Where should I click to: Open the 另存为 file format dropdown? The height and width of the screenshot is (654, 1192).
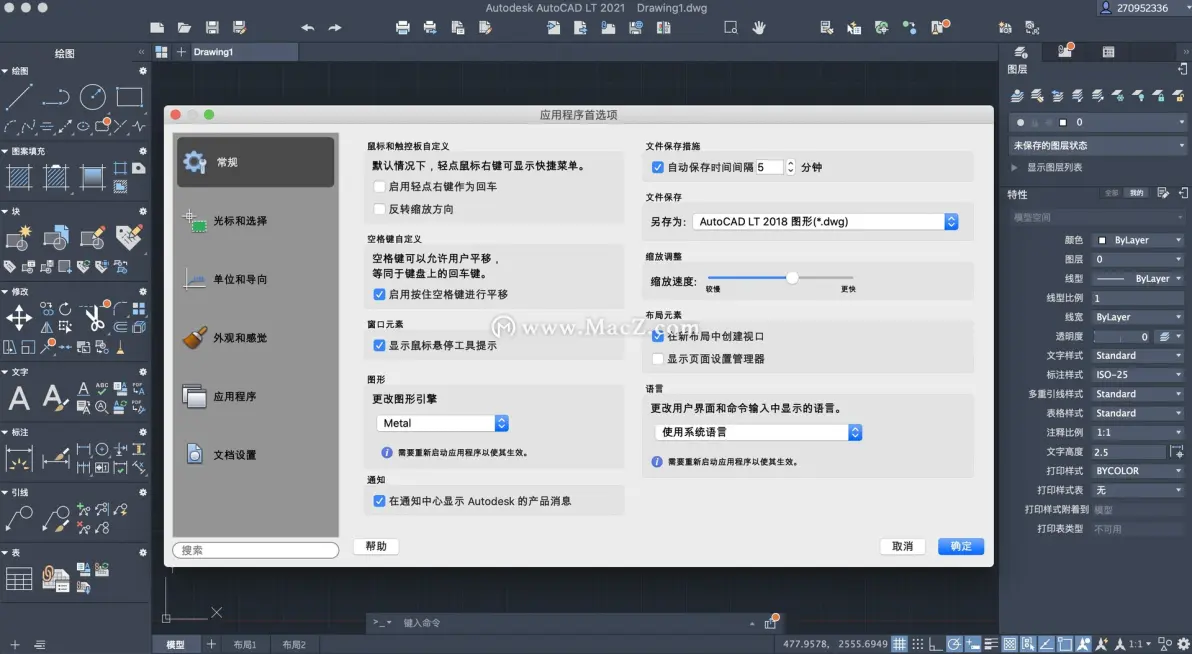pyautogui.click(x=825, y=221)
